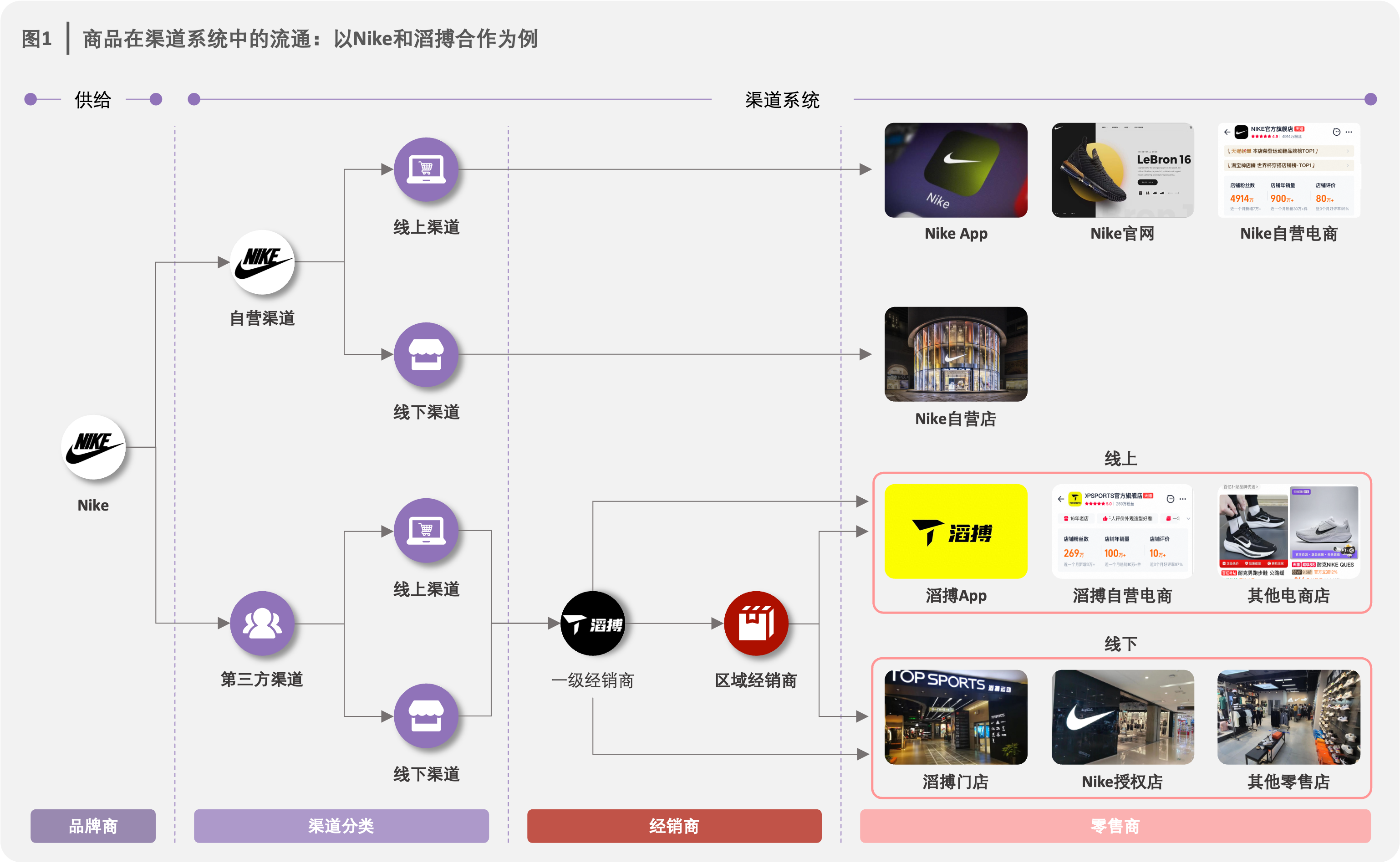Screen dimensions: 1400x864
Task: Select the black 滔搏 一级经销商 icon
Action: pyautogui.click(x=593, y=624)
